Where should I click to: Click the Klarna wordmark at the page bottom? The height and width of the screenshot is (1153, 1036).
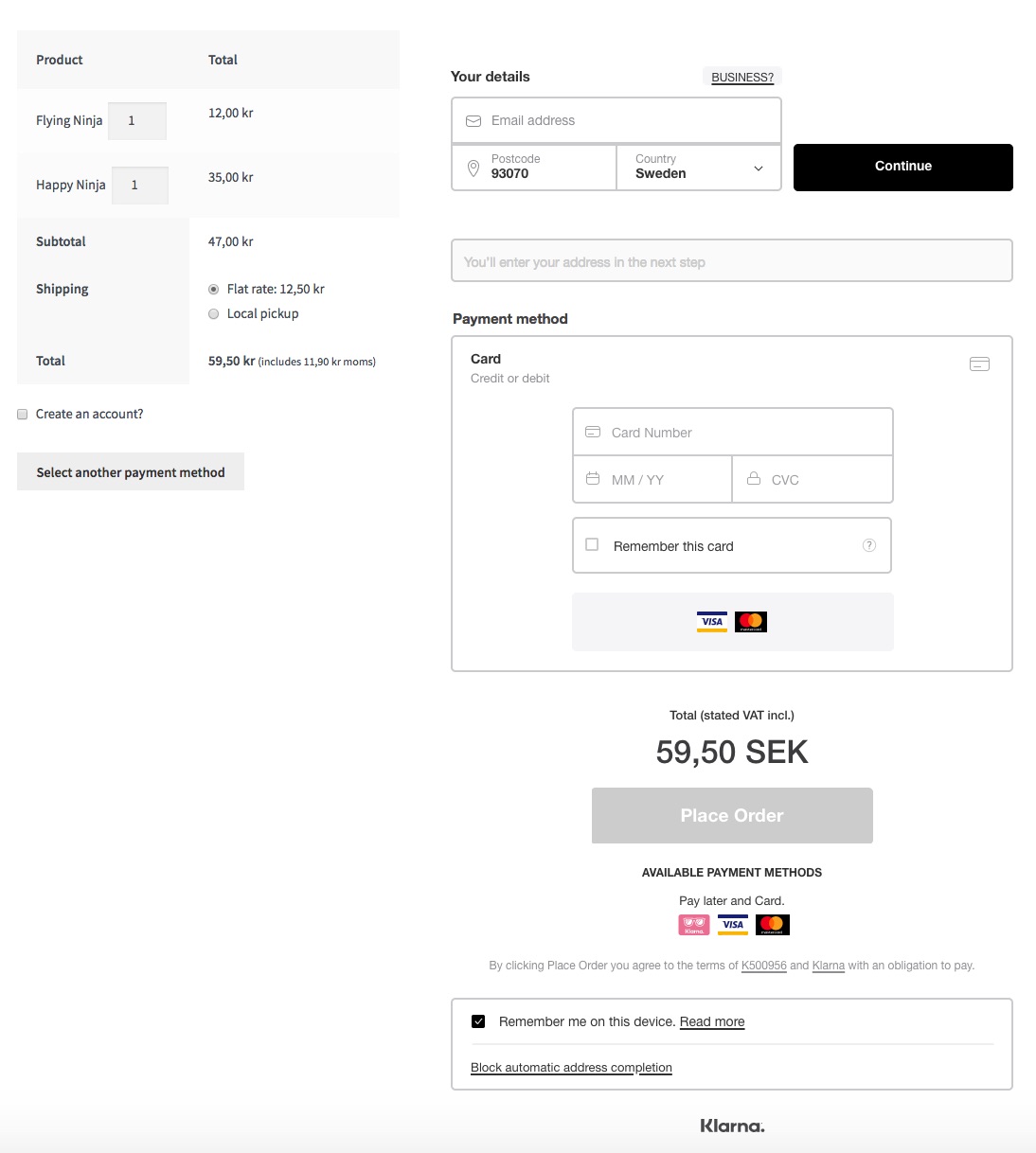[x=731, y=1126]
